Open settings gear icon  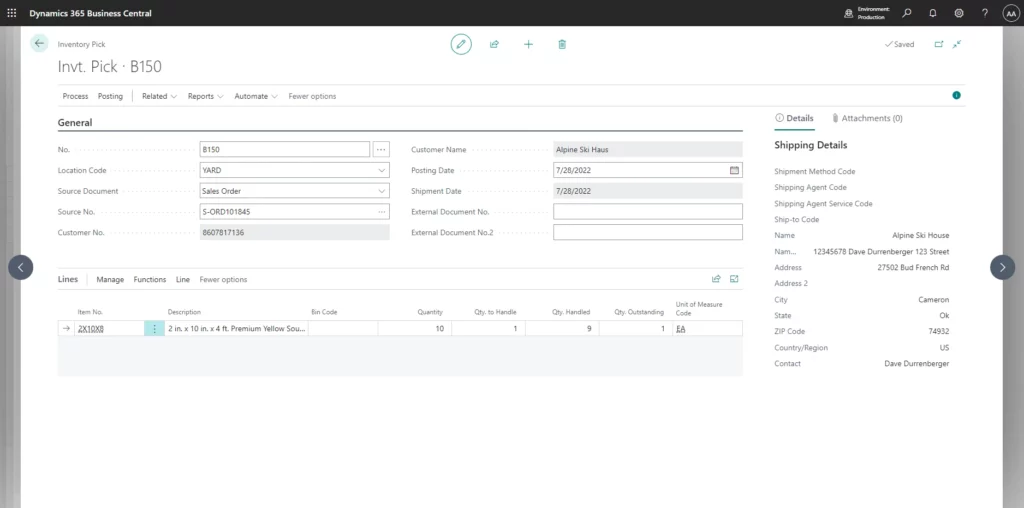point(959,13)
